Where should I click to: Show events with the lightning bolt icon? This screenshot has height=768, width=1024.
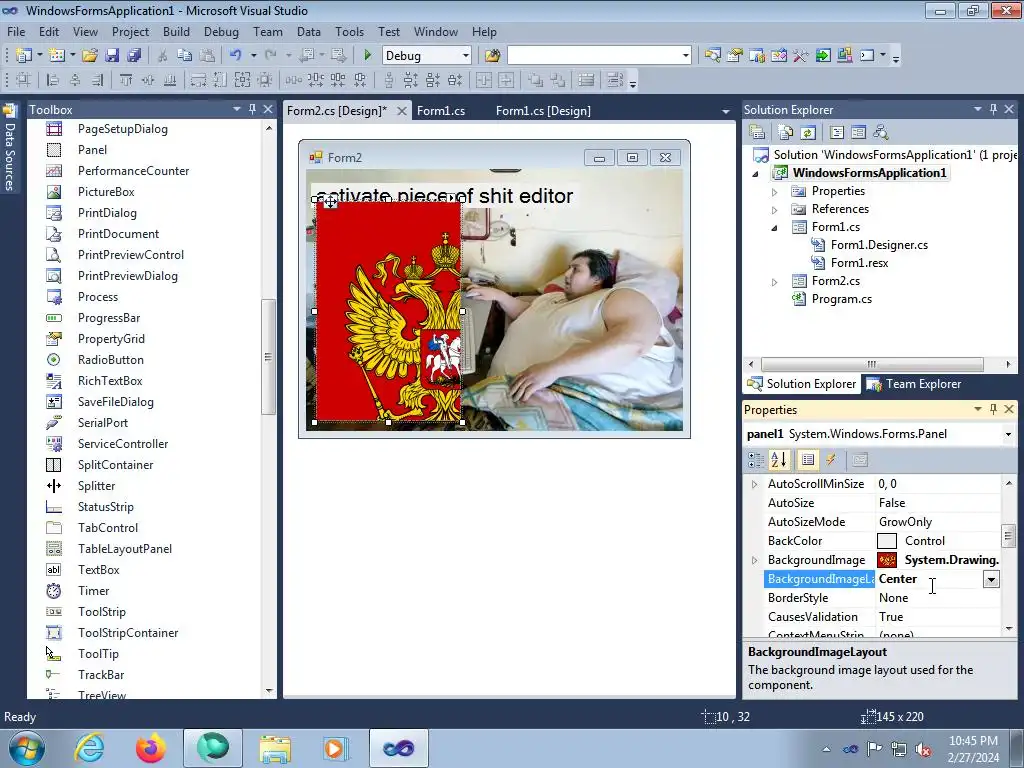[831, 460]
